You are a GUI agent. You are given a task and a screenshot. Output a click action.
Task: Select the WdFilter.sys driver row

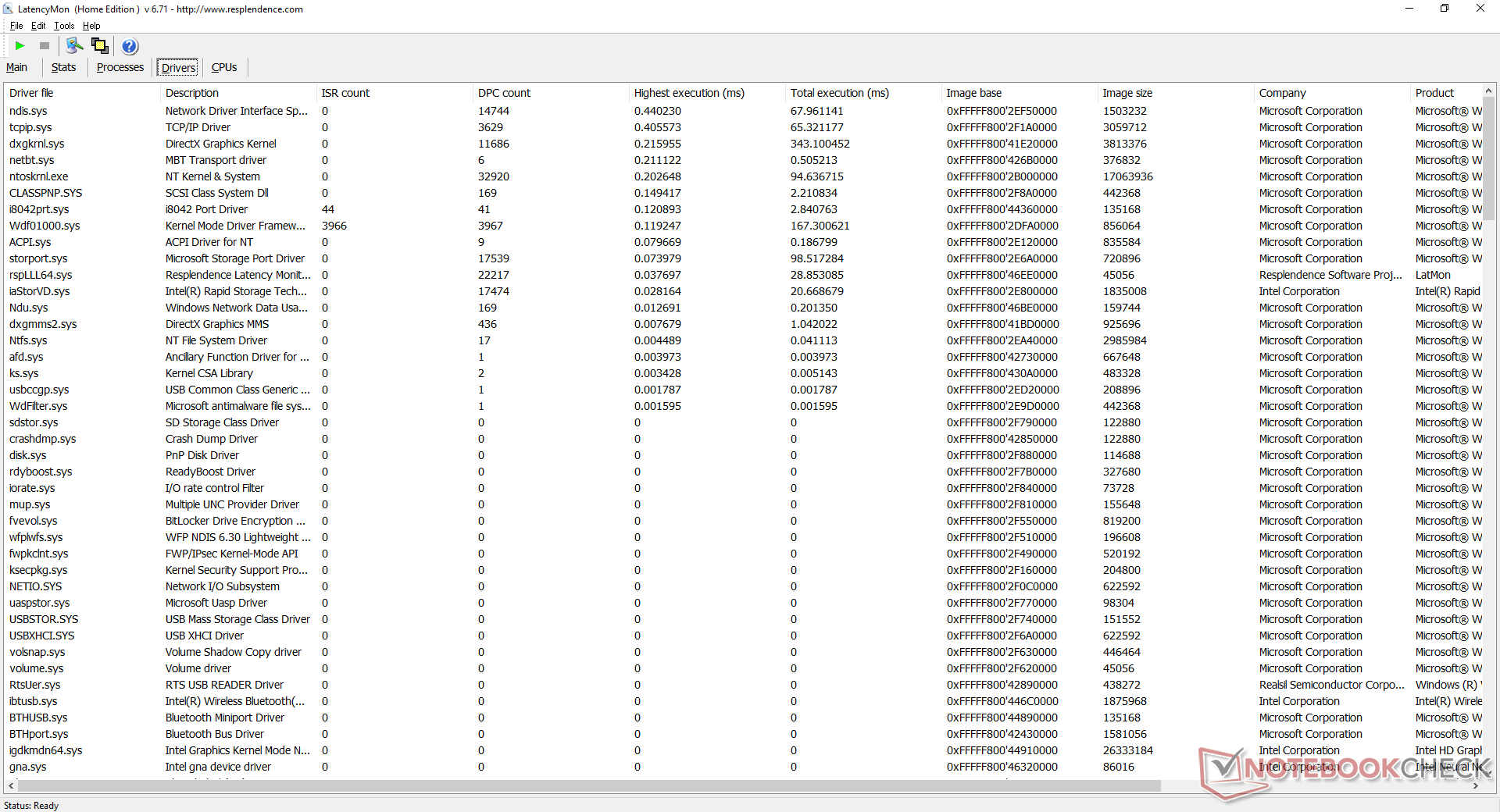743,406
